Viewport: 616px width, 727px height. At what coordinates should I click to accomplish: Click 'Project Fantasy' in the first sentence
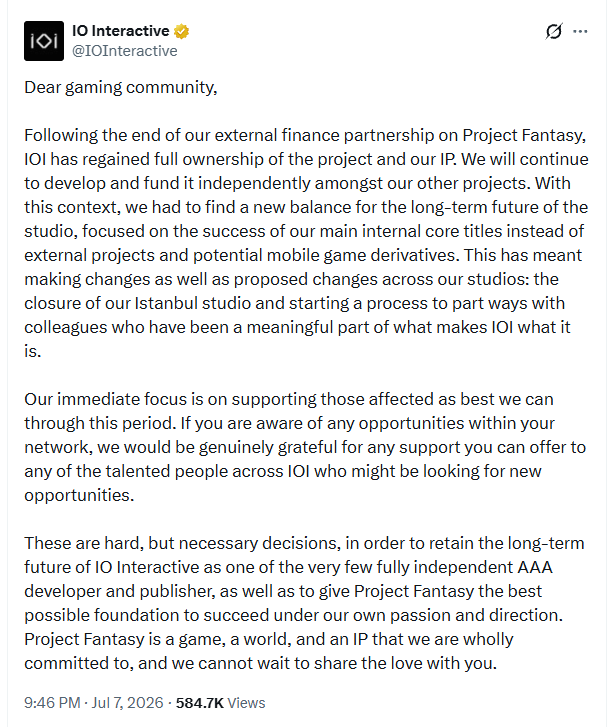click(x=524, y=135)
